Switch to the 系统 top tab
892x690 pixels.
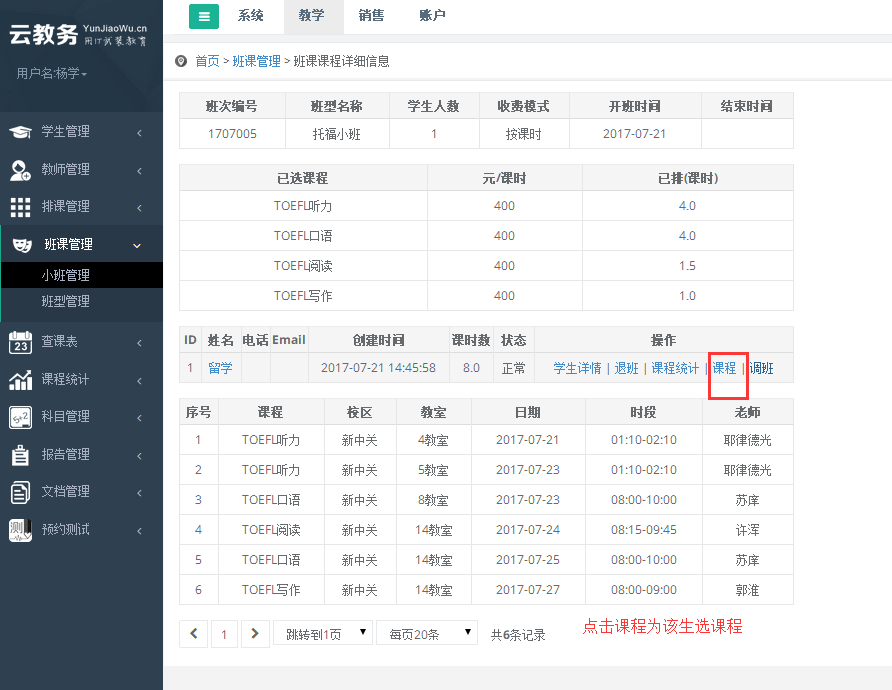[x=251, y=16]
